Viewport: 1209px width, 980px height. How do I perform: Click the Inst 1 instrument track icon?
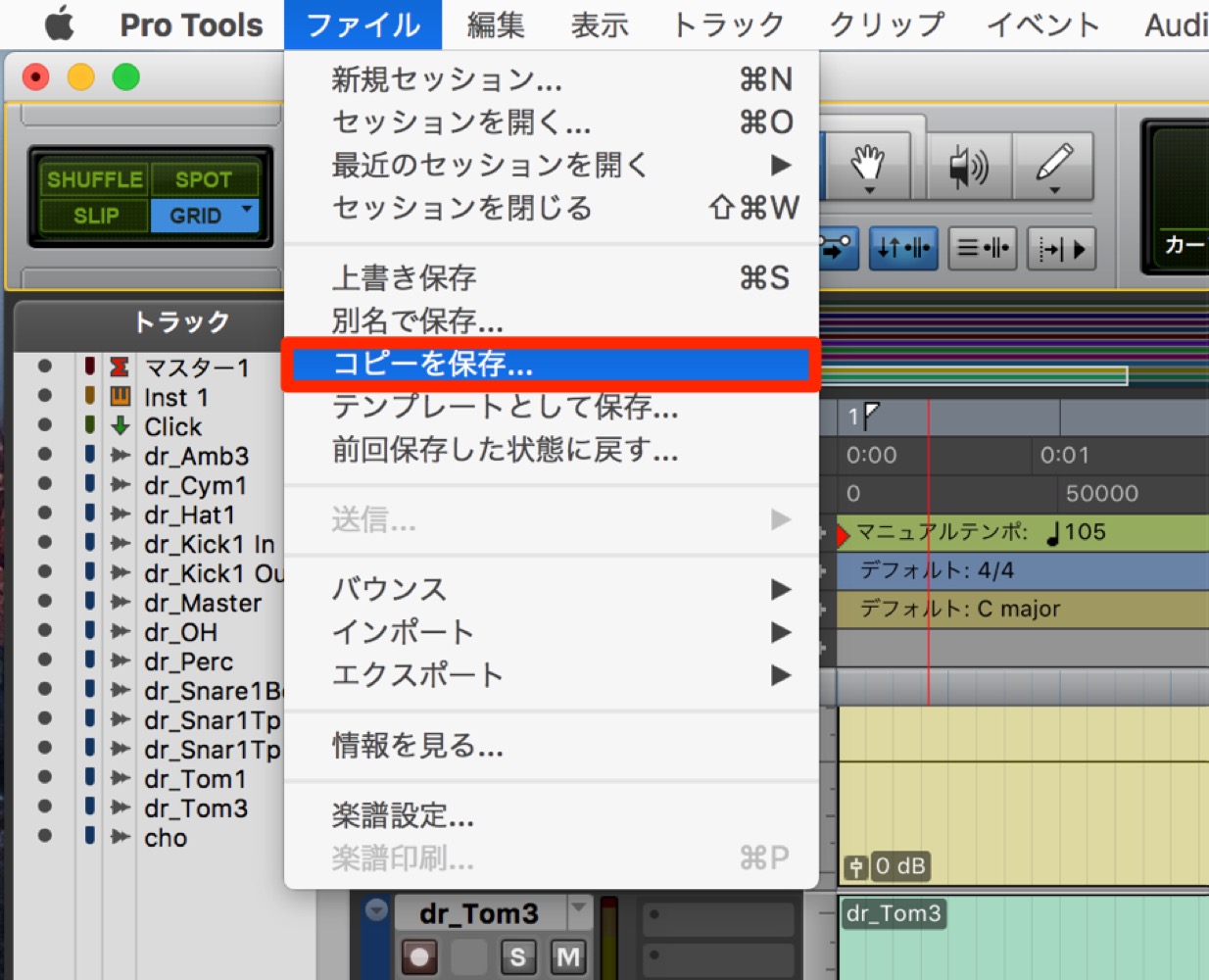120,396
